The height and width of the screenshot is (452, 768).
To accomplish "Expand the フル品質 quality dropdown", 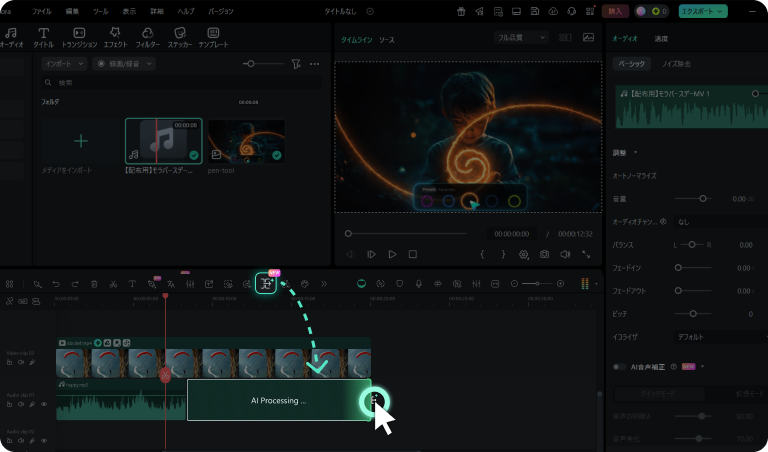I will coord(522,37).
